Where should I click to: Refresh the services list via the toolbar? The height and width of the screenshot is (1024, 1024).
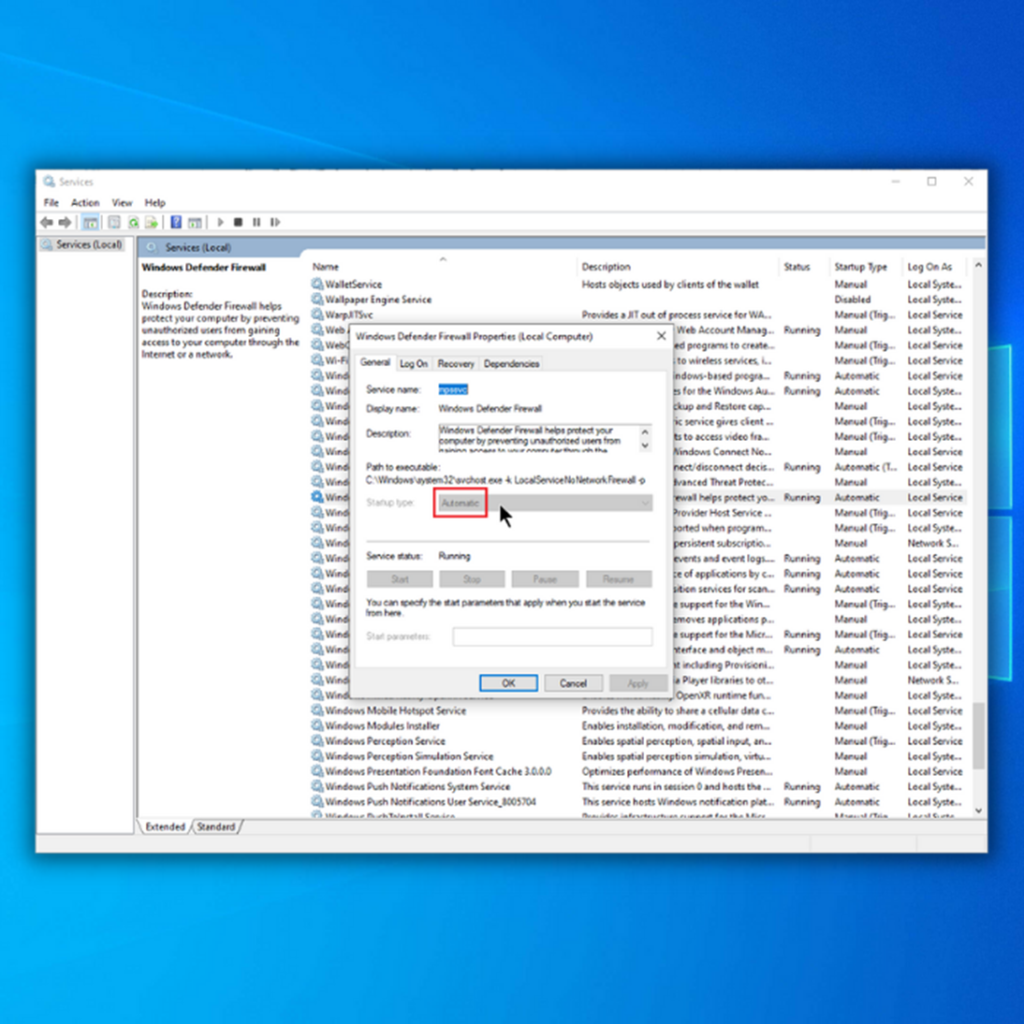pyautogui.click(x=133, y=222)
